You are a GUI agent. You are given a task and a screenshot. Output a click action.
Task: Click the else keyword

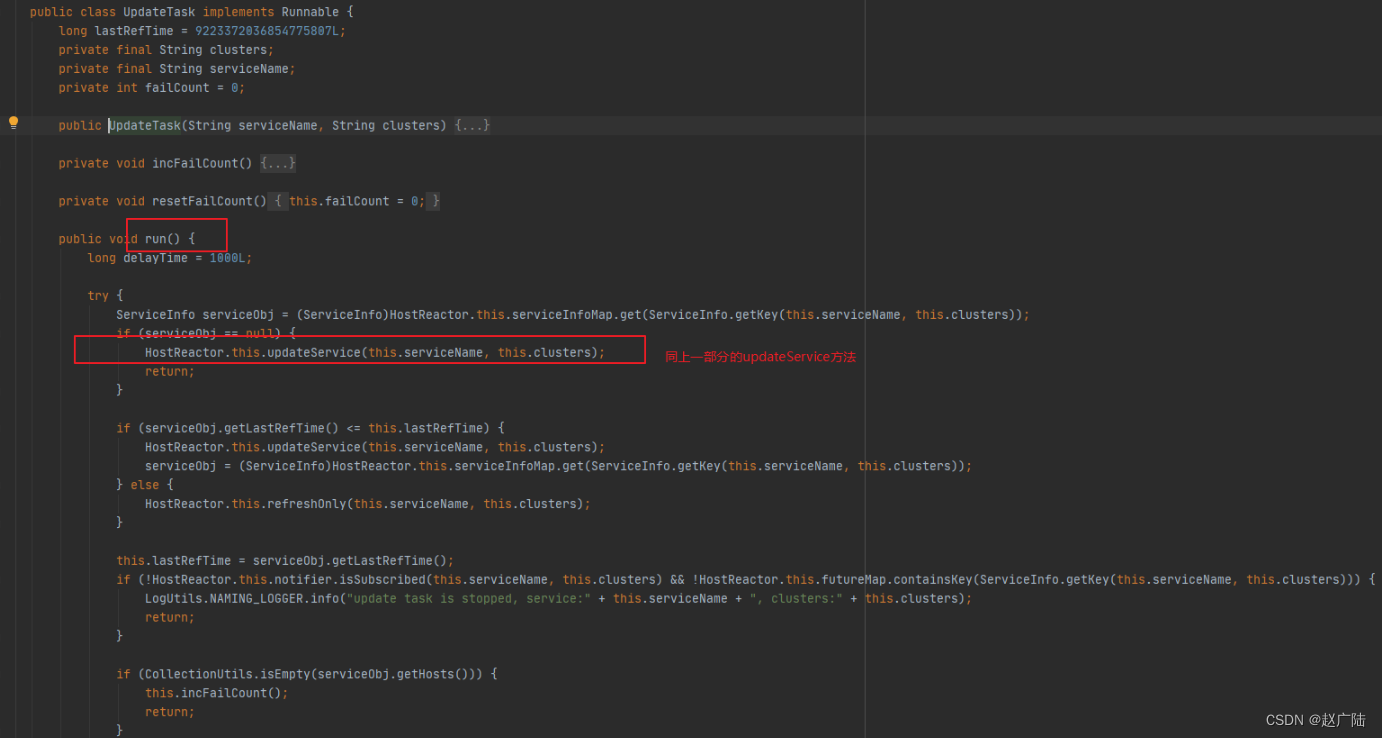tap(145, 485)
